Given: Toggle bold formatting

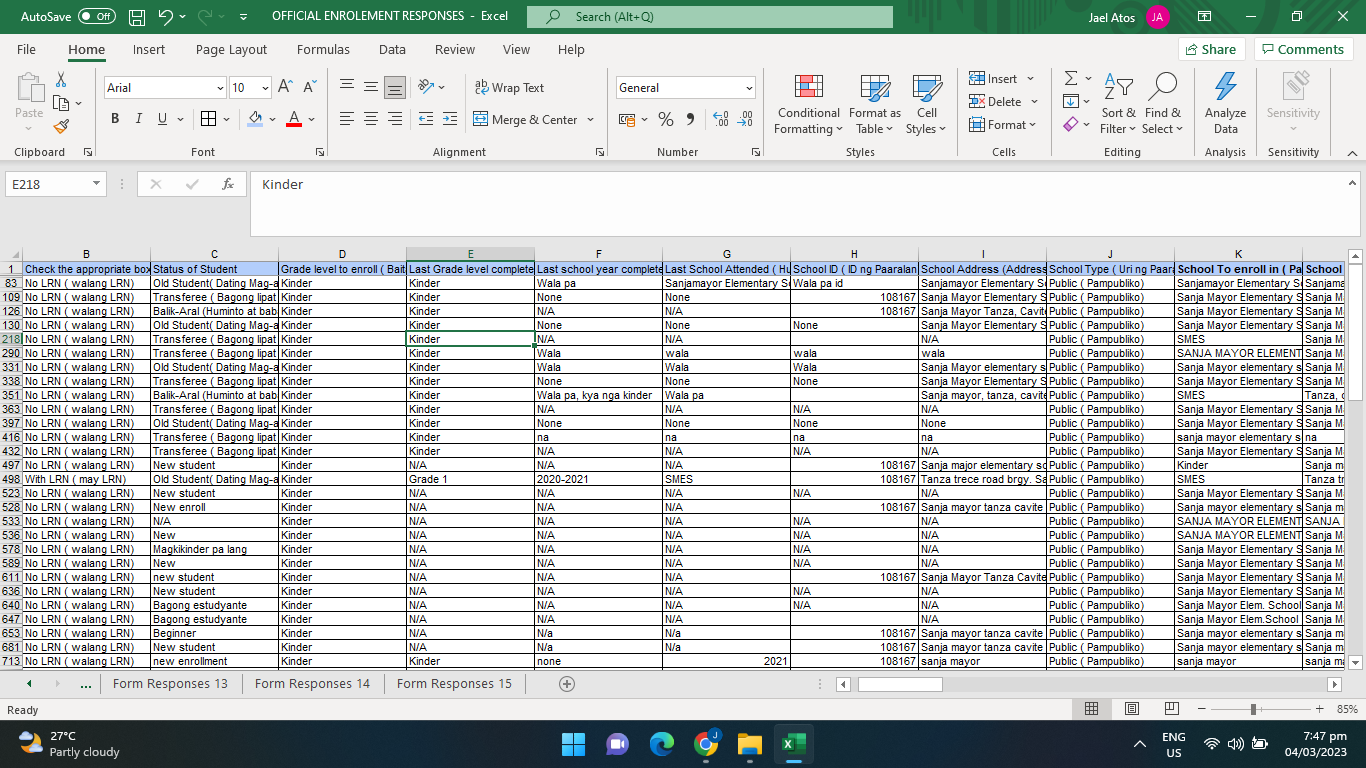Looking at the screenshot, I should [114, 119].
